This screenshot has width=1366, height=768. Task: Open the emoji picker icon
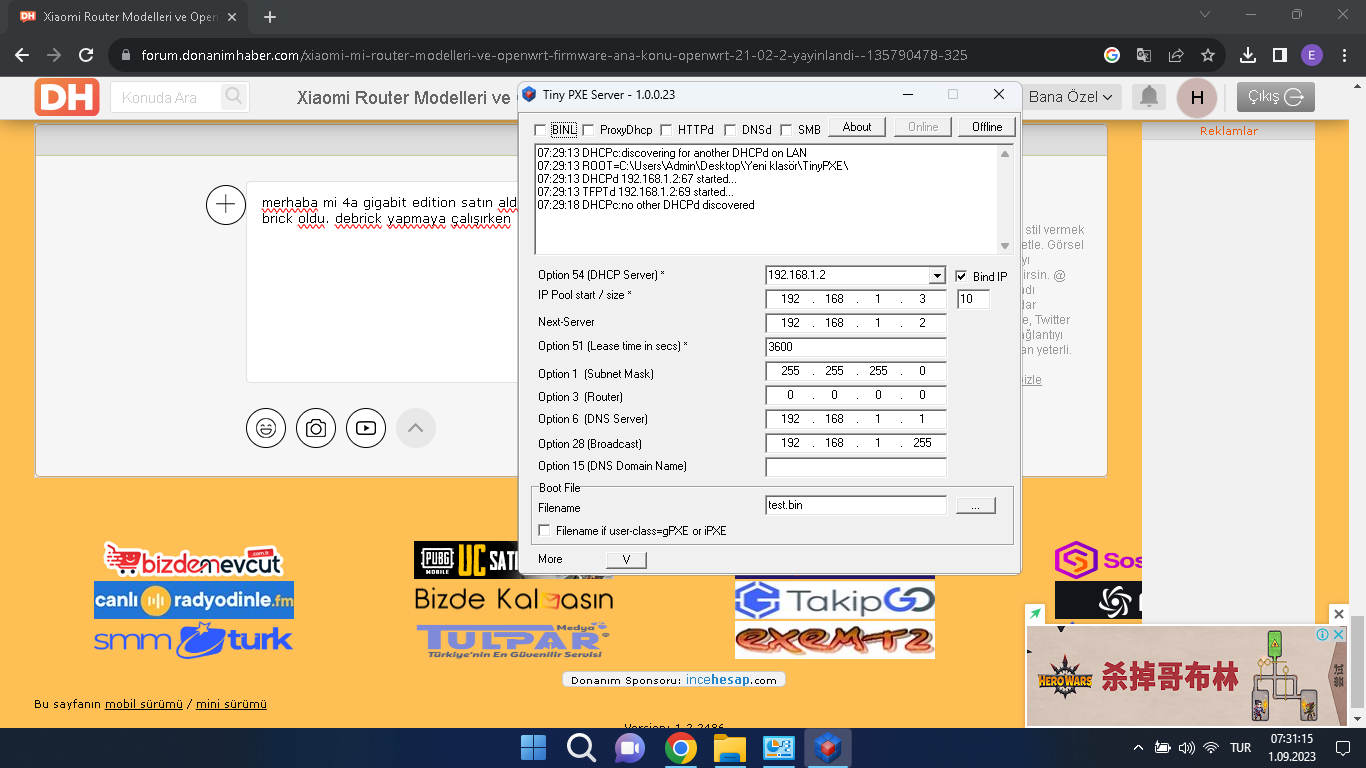(266, 428)
